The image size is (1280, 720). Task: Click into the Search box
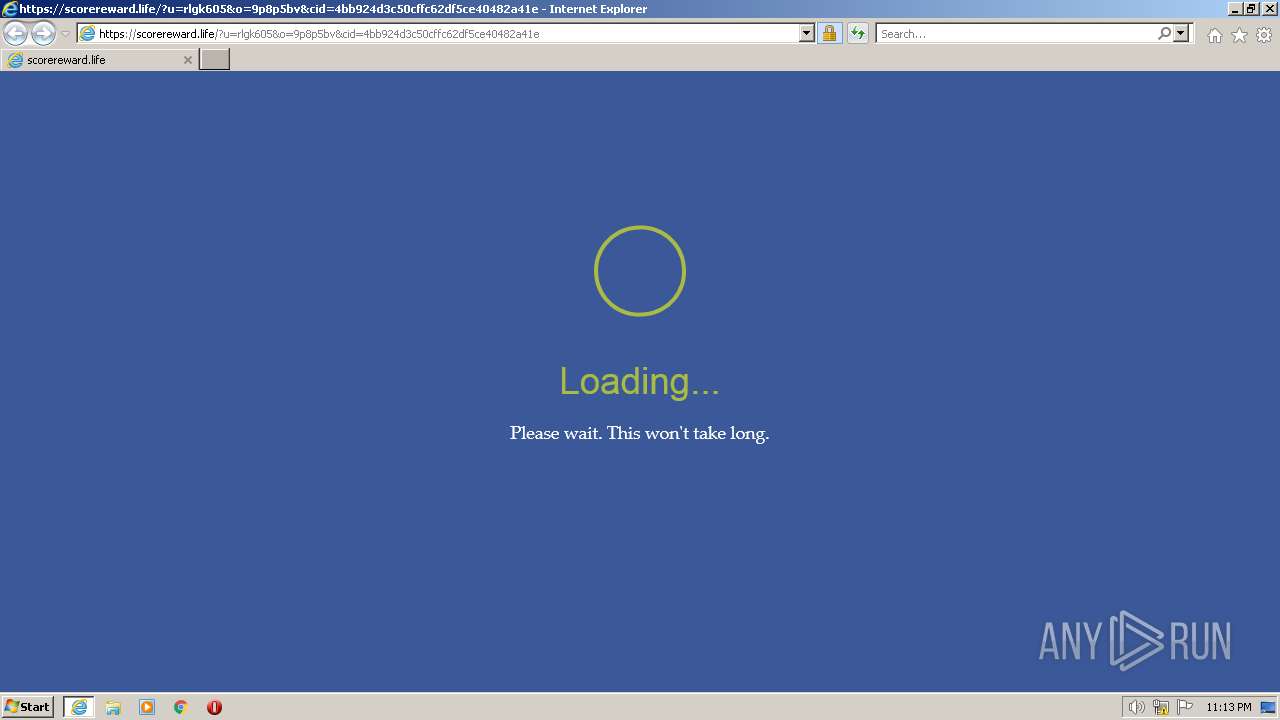1015,33
